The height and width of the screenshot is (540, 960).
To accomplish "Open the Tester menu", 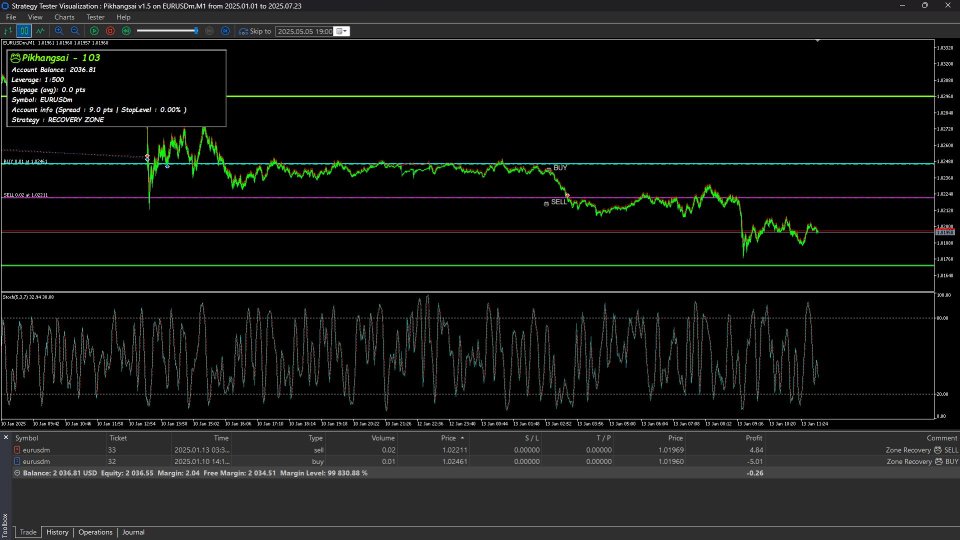I will click(95, 17).
